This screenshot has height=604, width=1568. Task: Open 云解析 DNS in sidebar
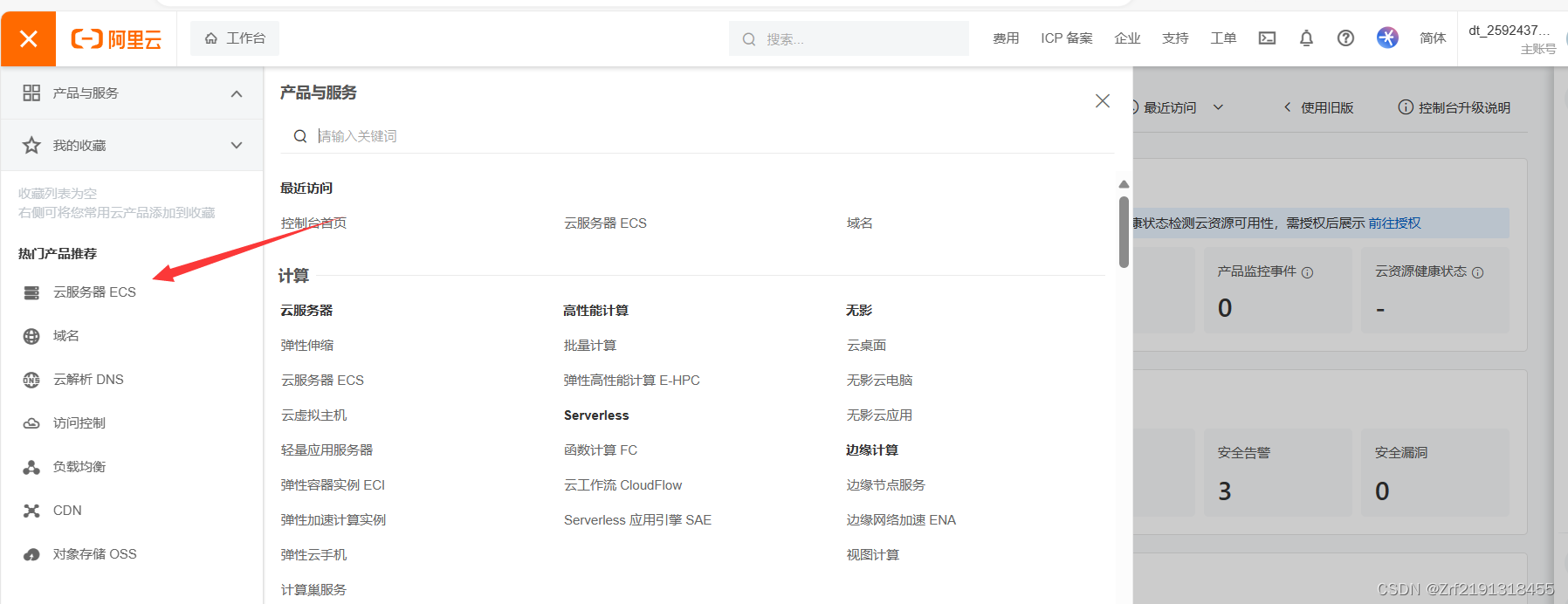coord(88,380)
